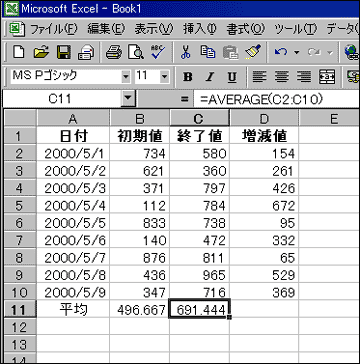Viewport: 360px width, 364px height.
Task: Create a new workbook with New icon
Action: (20, 52)
